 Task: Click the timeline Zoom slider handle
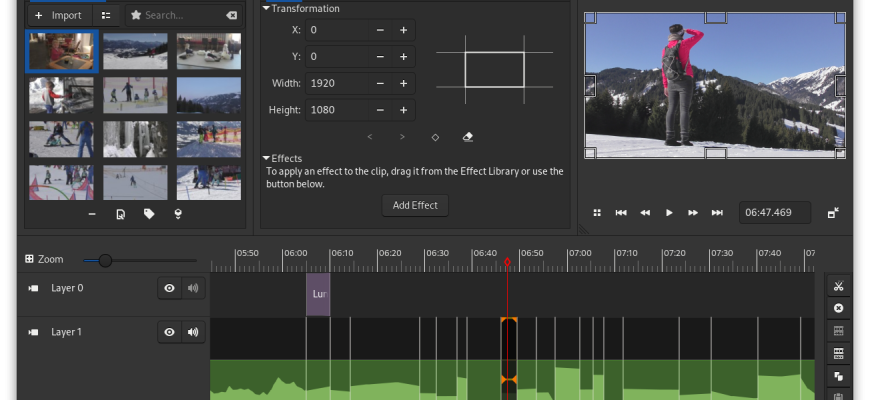[105, 260]
